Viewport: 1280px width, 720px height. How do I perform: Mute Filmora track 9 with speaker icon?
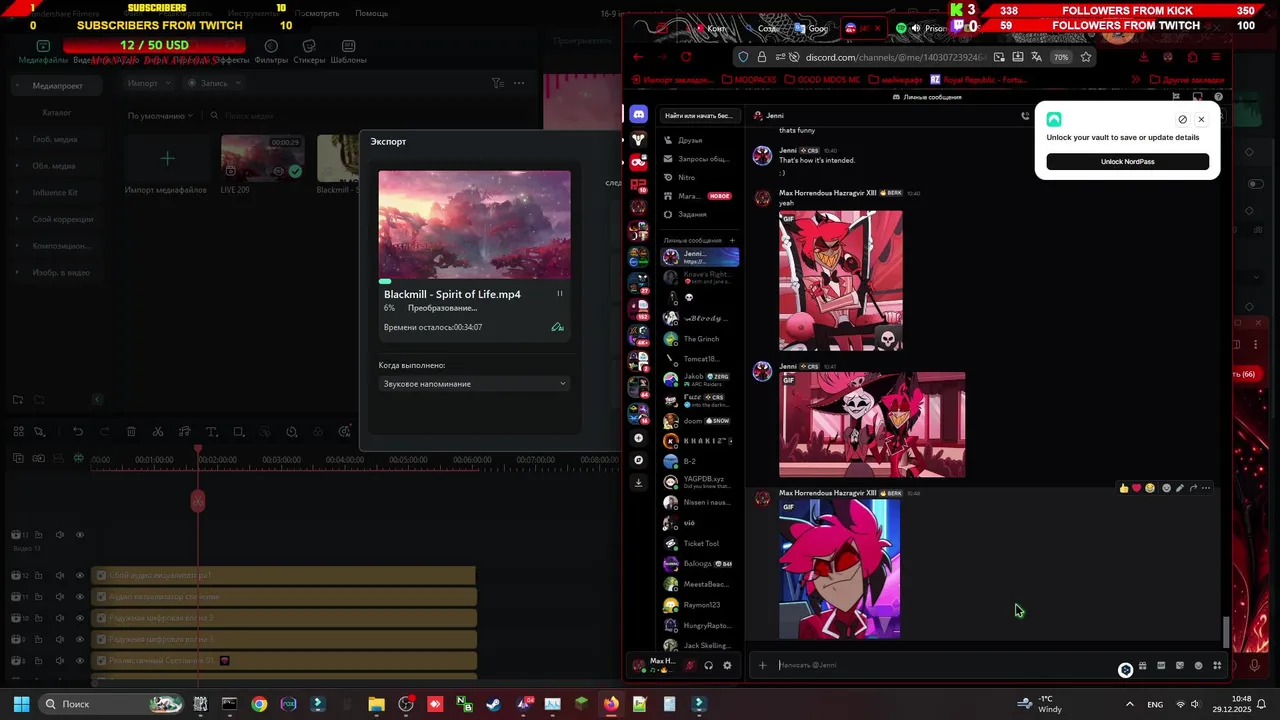pyautogui.click(x=59, y=639)
